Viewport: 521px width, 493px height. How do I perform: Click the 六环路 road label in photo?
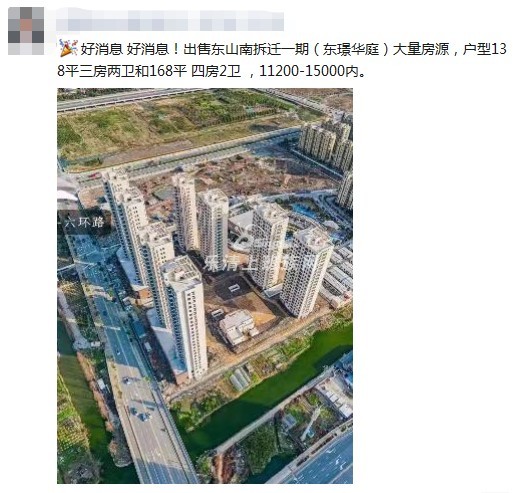tap(84, 222)
